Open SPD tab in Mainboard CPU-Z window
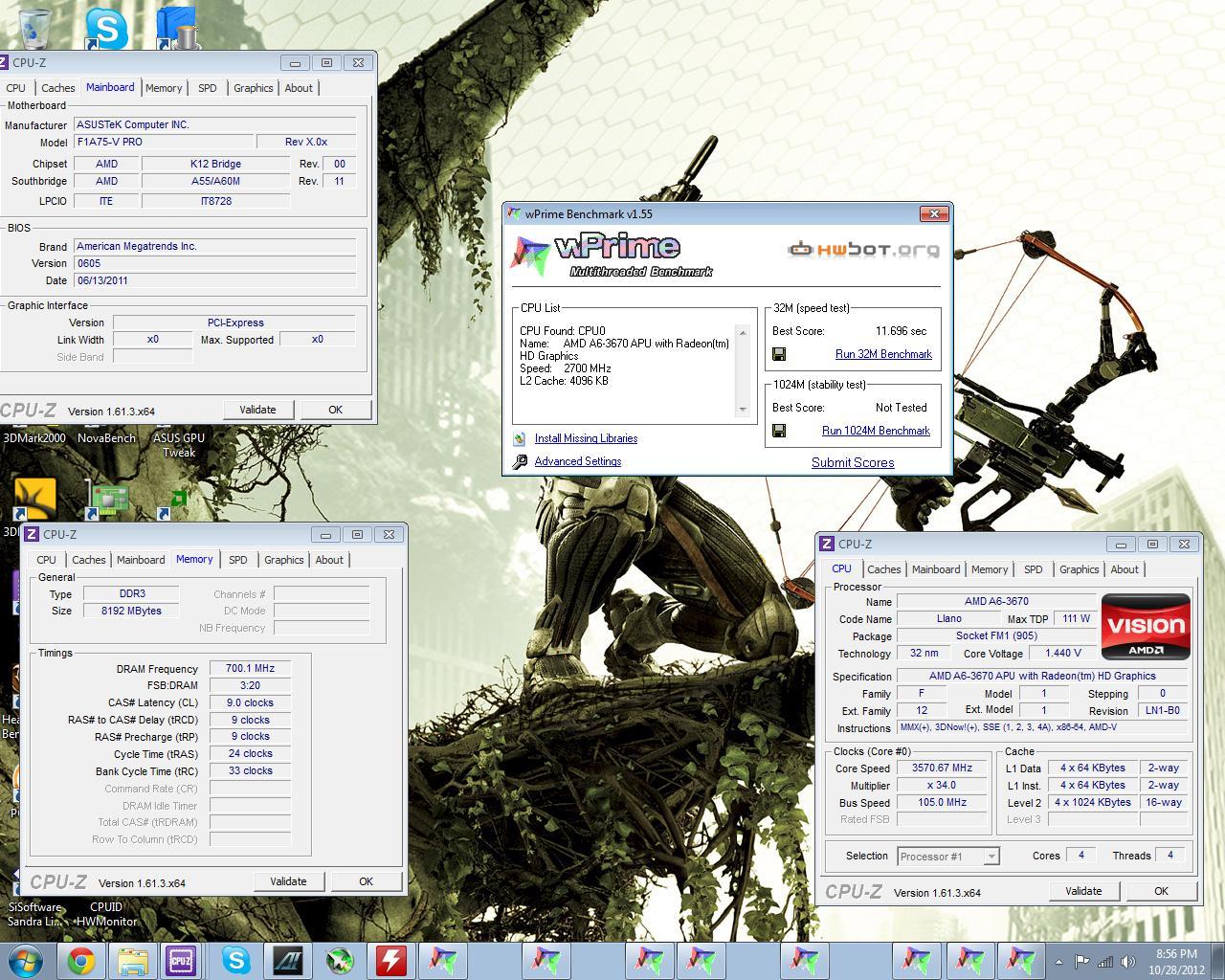 coord(208,88)
